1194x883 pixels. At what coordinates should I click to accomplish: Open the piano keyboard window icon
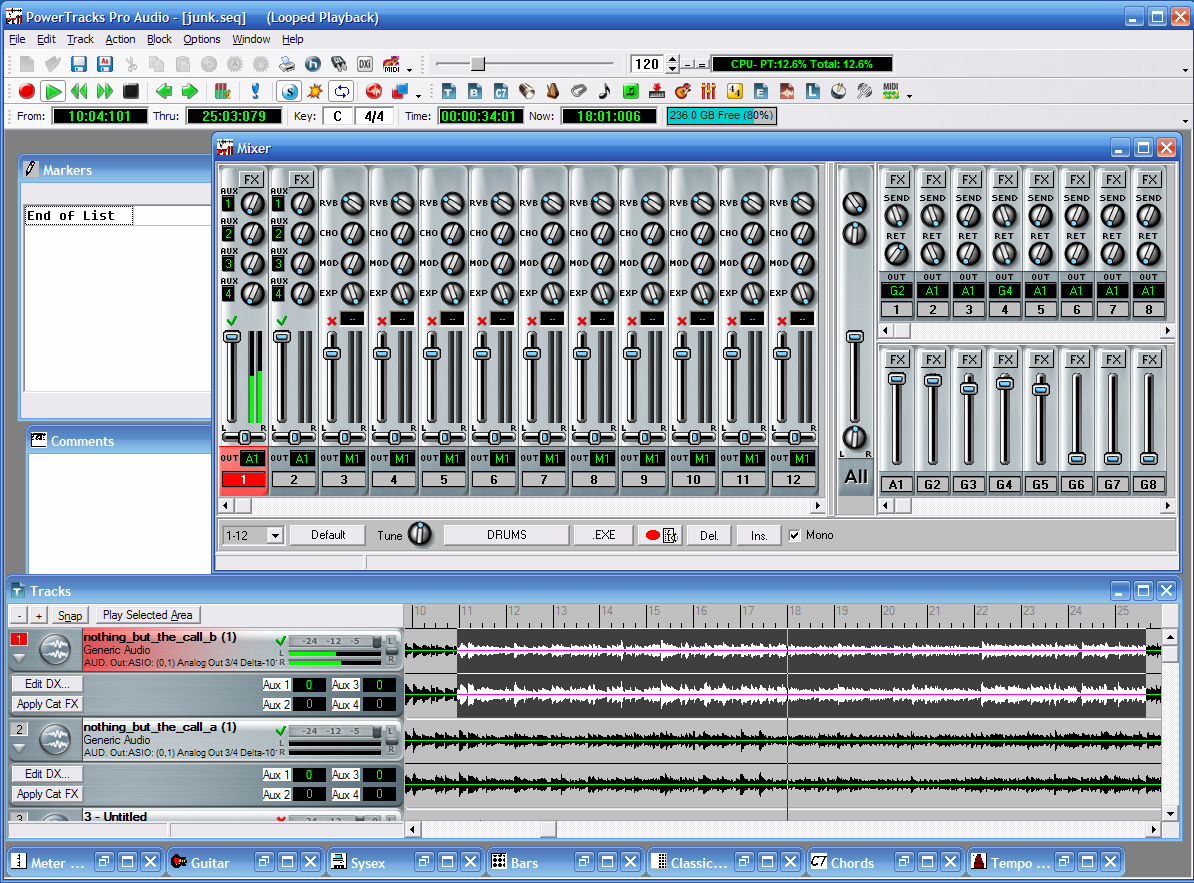click(x=656, y=91)
